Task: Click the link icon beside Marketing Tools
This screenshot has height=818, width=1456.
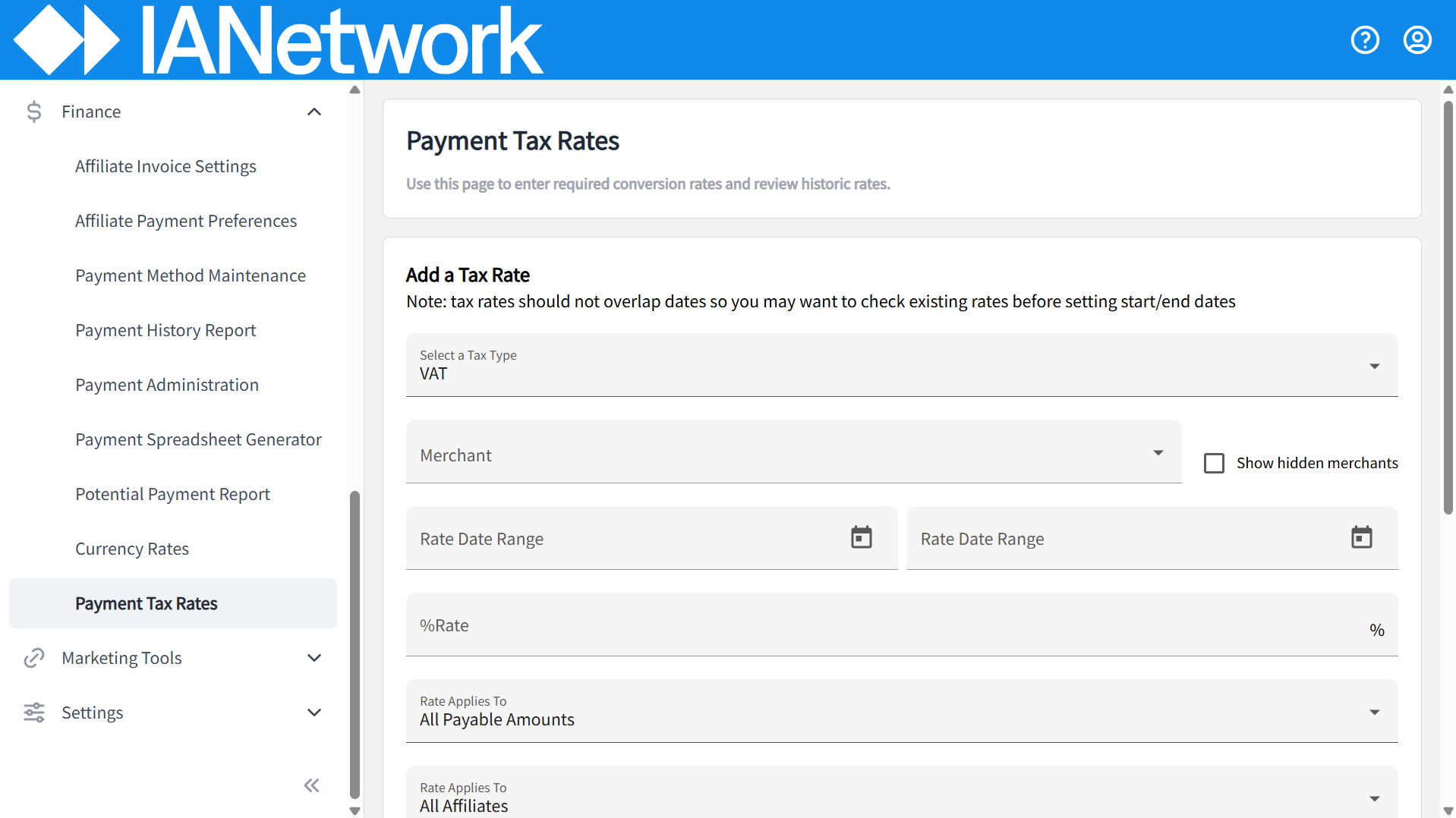Action: tap(33, 658)
